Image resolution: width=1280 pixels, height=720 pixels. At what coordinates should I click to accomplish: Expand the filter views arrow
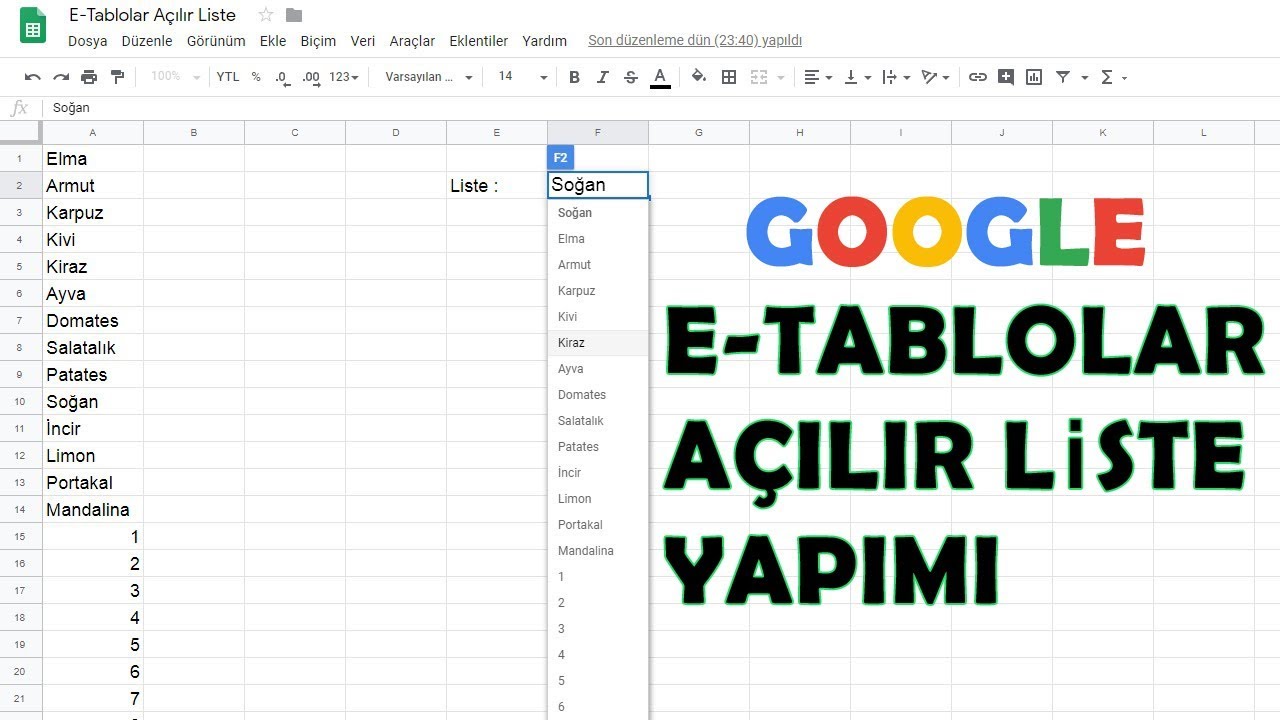1084,77
